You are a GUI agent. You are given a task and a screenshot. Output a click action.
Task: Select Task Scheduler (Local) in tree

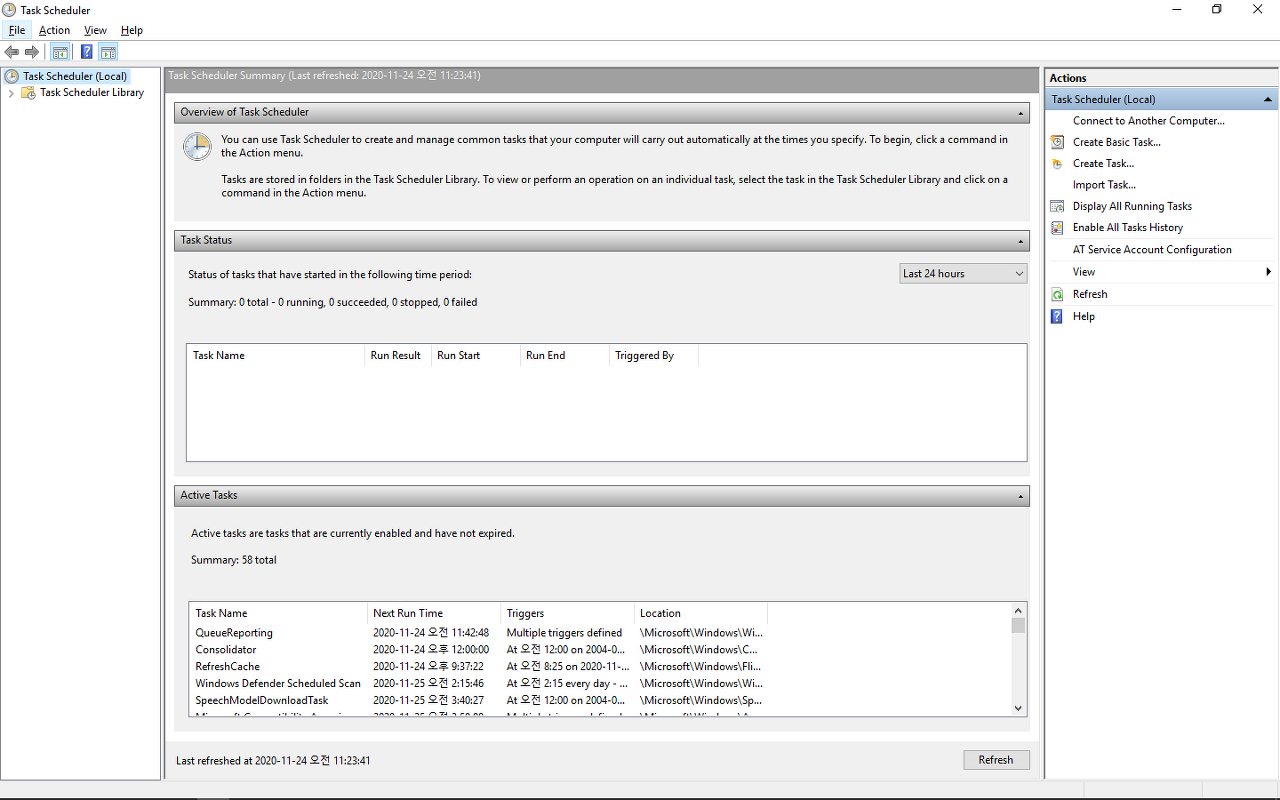point(75,76)
